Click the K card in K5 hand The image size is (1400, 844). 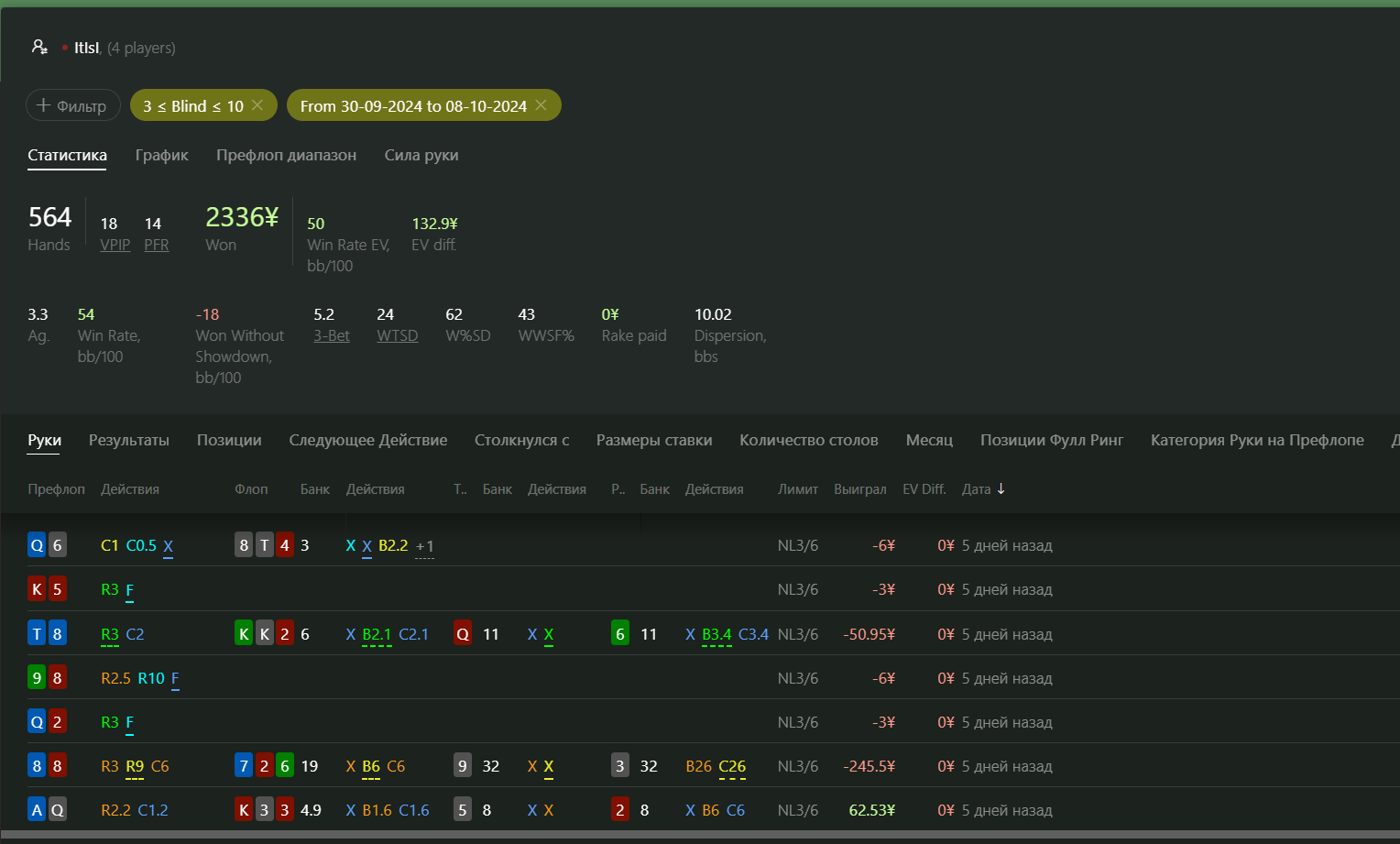pos(37,589)
